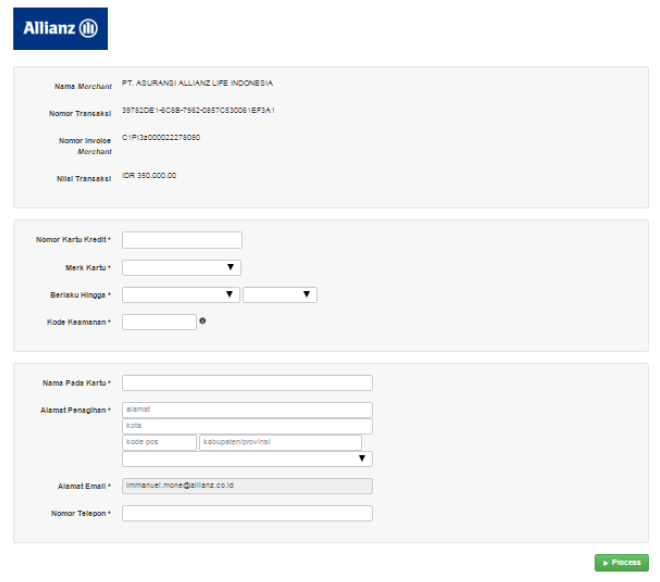Click the info icon beside Kode Keamanan
This screenshot has width=660, height=582.
pos(203,321)
